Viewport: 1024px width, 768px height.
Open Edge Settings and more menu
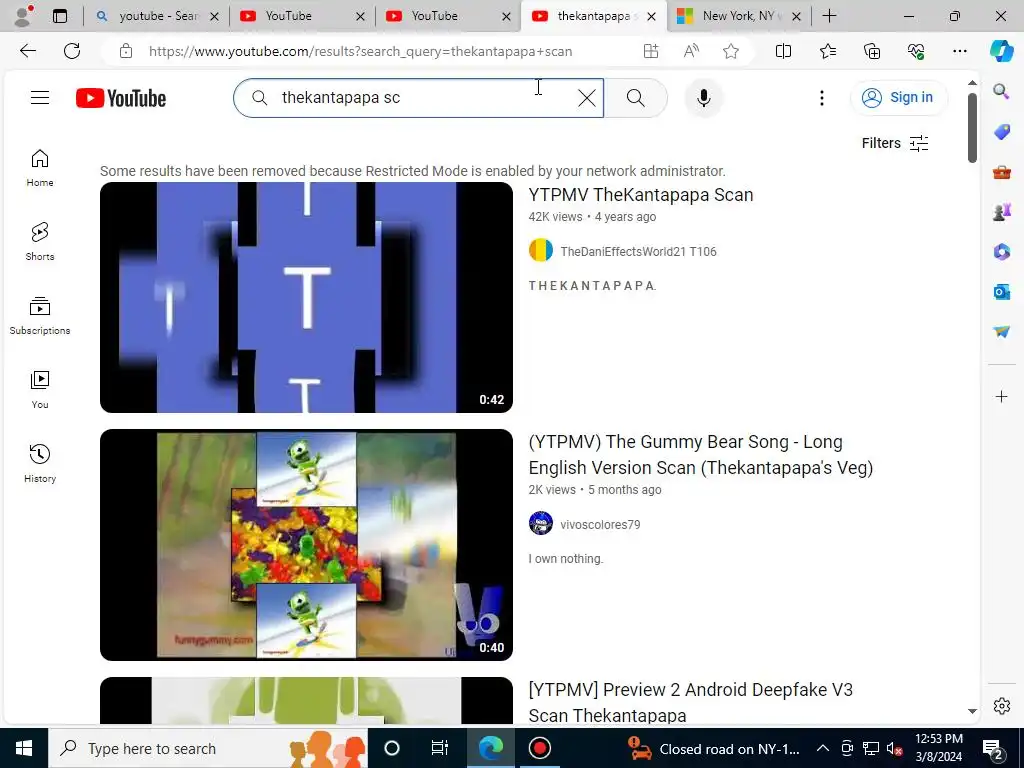tap(959, 51)
